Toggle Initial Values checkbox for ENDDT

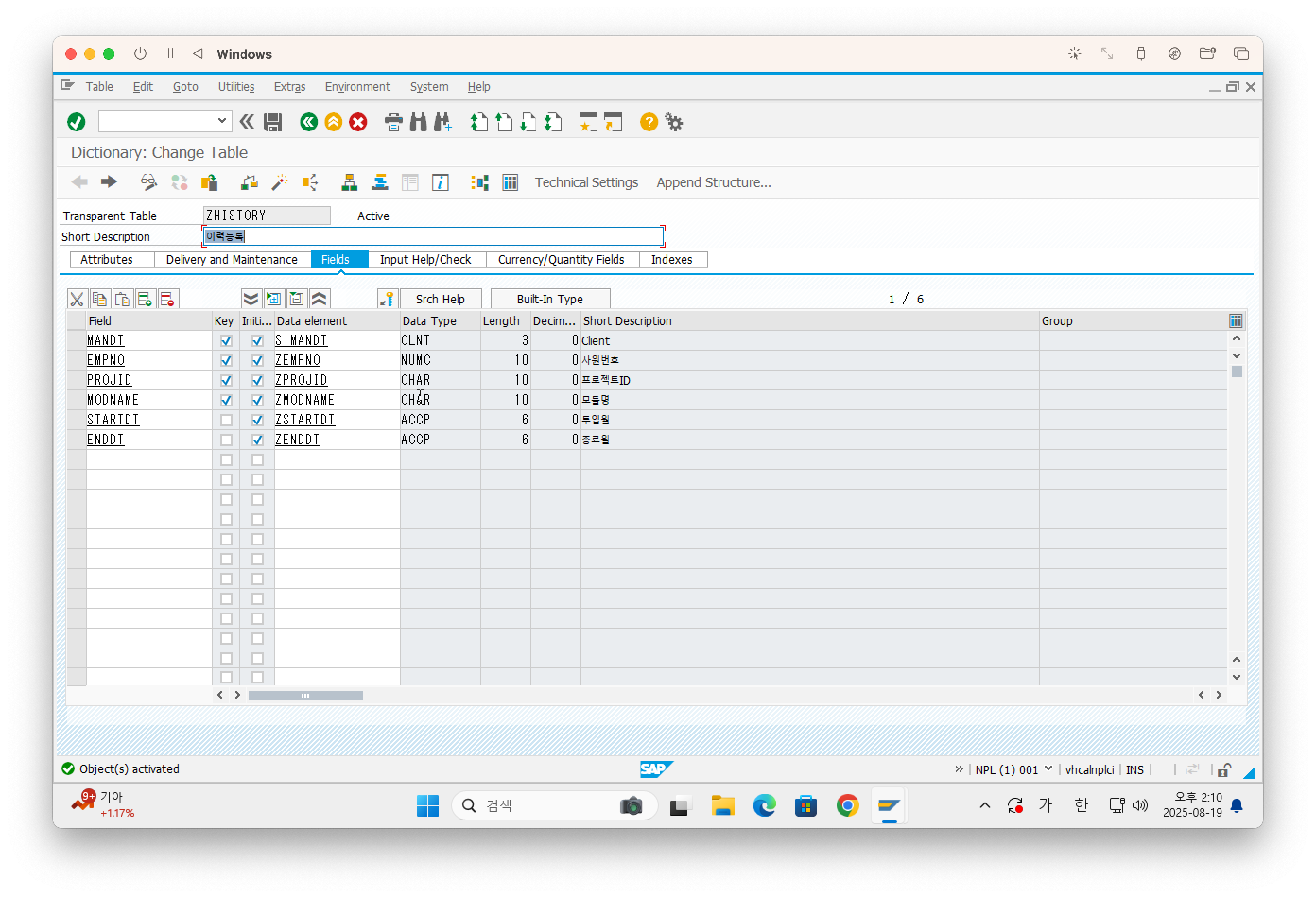(x=258, y=440)
